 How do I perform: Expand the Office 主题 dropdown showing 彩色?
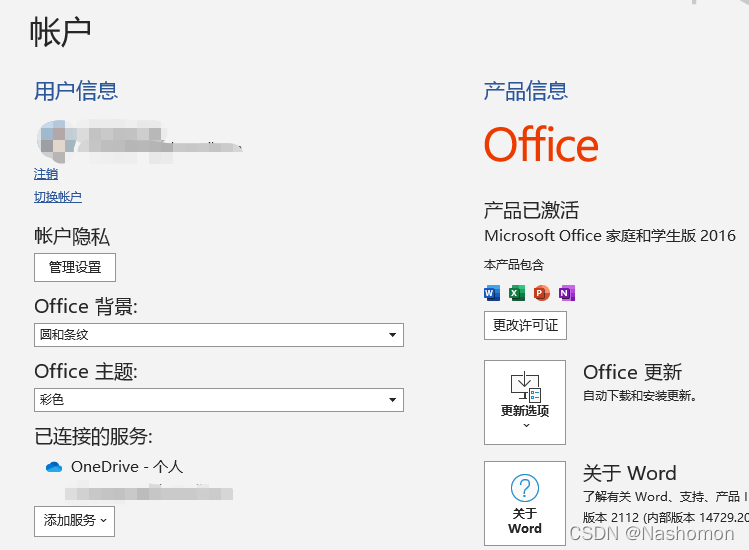[x=219, y=400]
